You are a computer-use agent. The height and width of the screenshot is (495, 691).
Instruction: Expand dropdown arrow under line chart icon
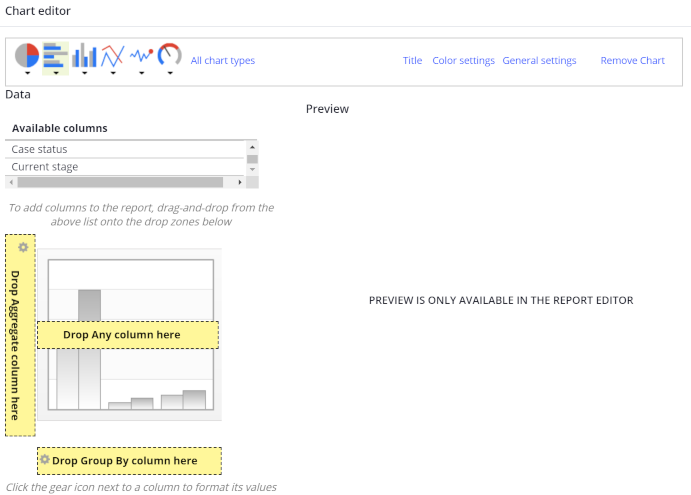tap(112, 73)
